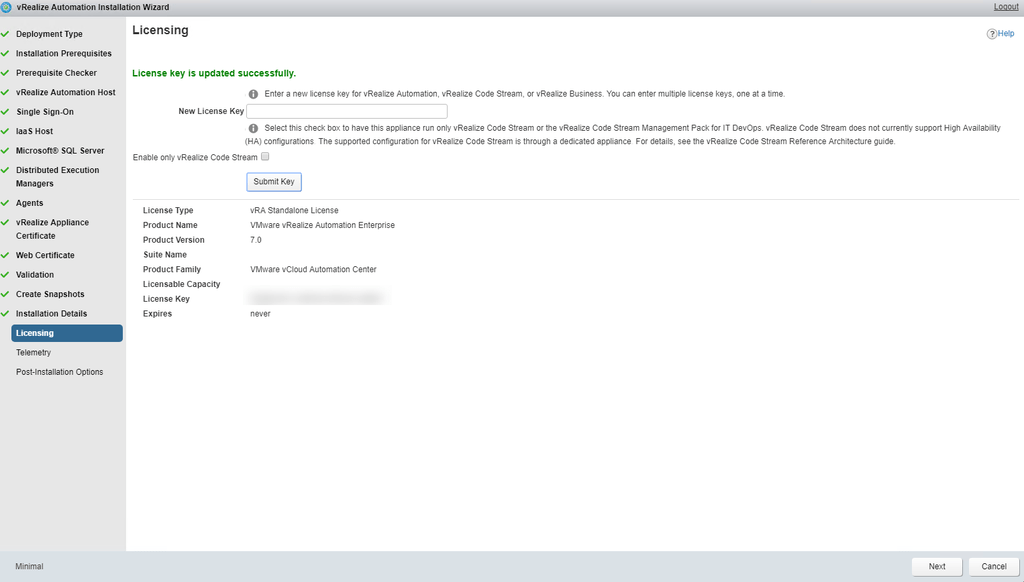Image resolution: width=1024 pixels, height=582 pixels.
Task: Open the Single Sign-On step
Action: point(44,112)
